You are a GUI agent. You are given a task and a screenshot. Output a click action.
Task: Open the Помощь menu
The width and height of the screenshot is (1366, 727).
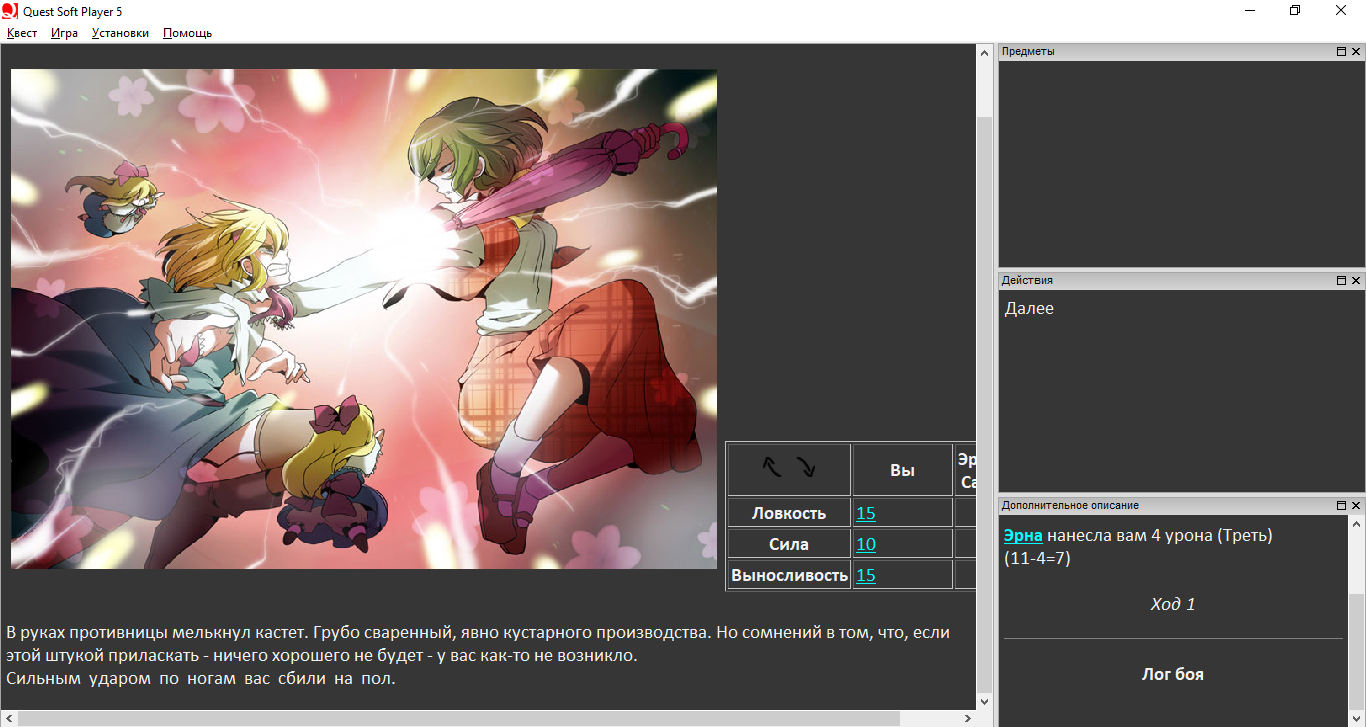tap(187, 33)
